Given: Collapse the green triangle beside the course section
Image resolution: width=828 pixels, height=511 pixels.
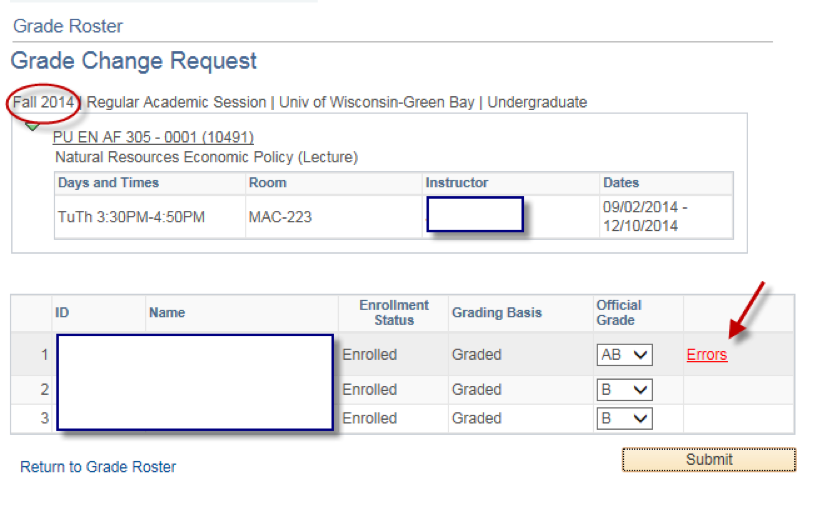Looking at the screenshot, I should point(32,127).
